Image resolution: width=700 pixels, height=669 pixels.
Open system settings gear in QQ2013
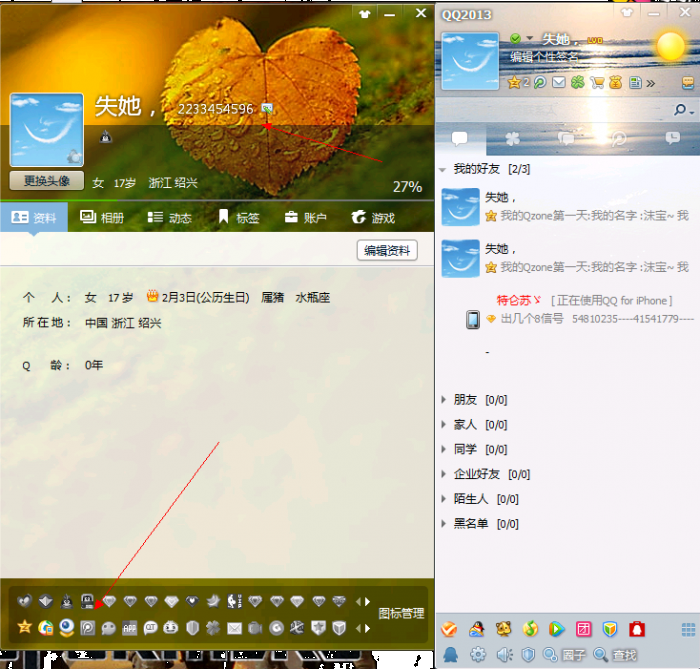pyautogui.click(x=478, y=655)
